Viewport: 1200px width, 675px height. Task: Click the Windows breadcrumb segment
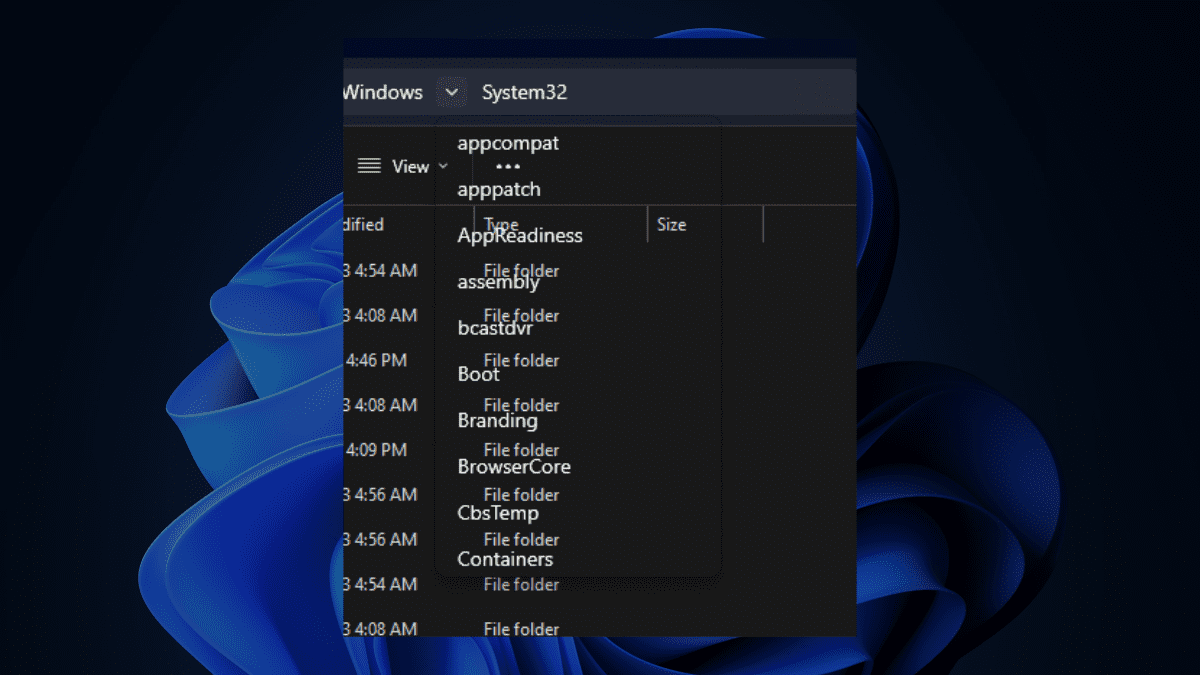pos(384,91)
